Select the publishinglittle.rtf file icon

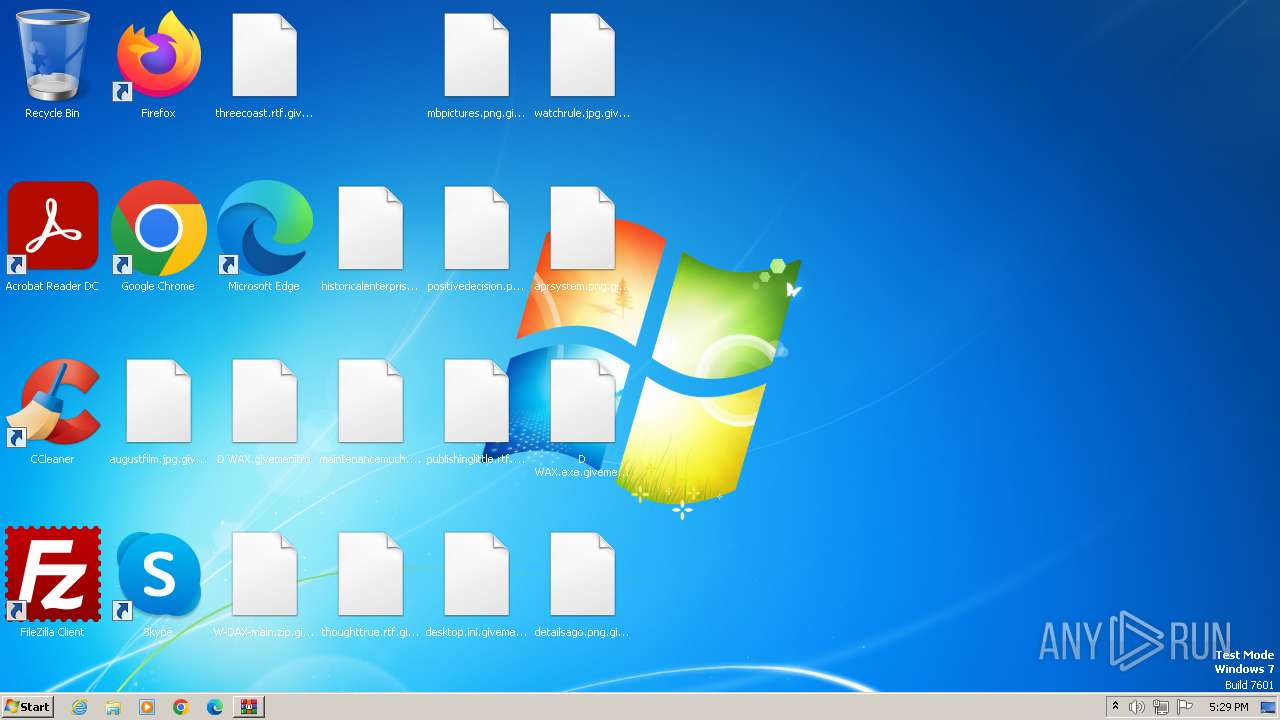click(476, 402)
